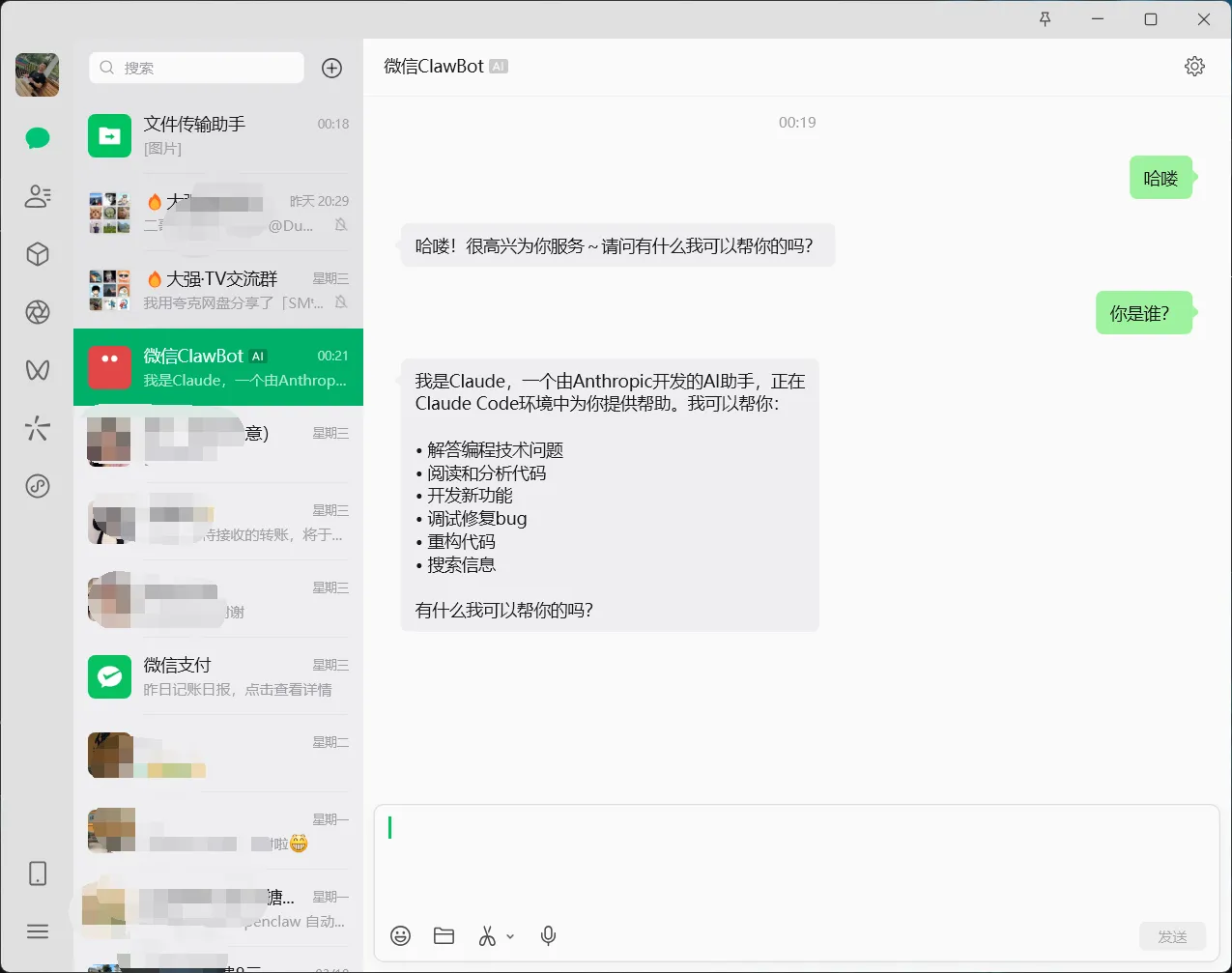
Task: Select the 文件传输助手 conversation
Action: coord(218,135)
